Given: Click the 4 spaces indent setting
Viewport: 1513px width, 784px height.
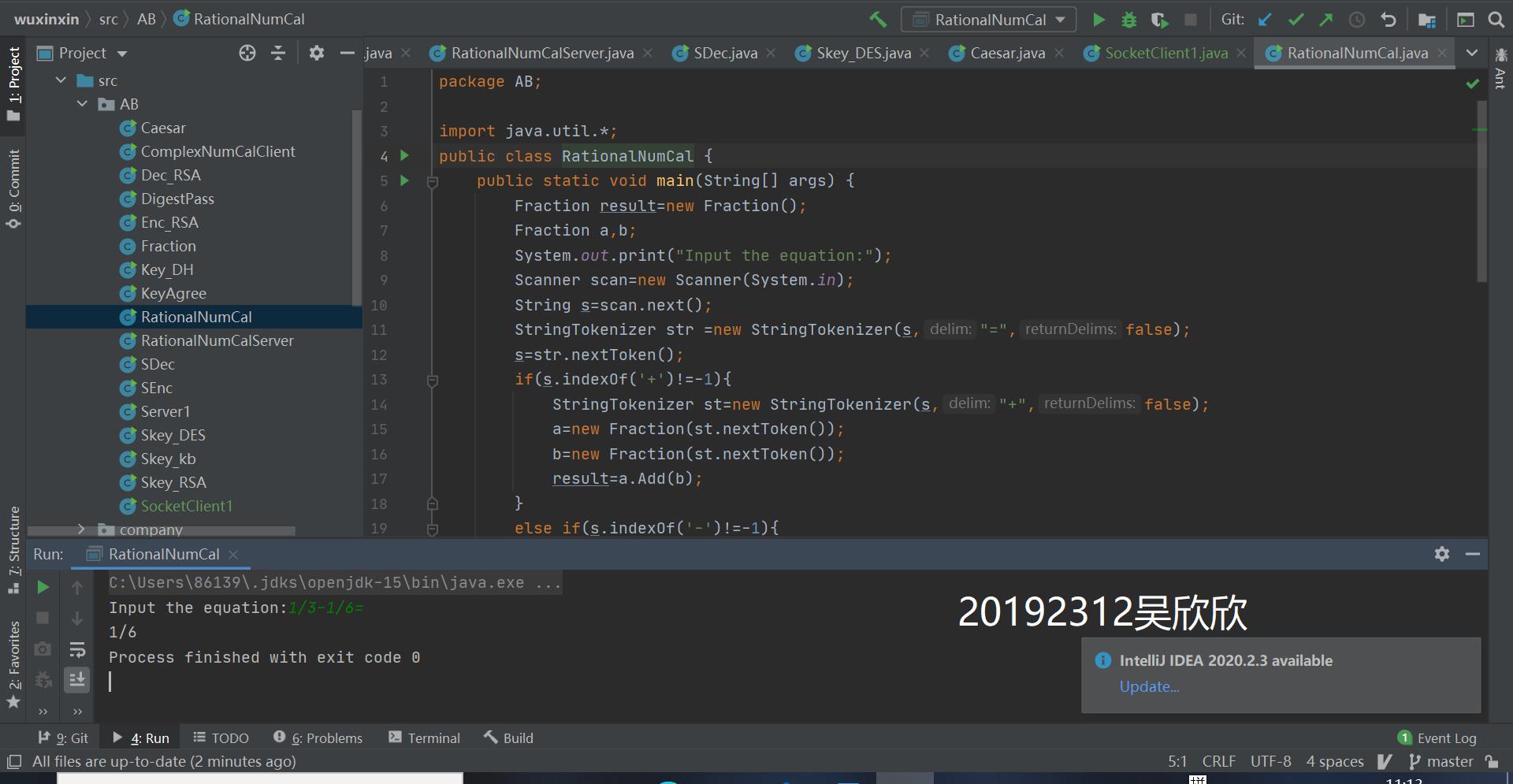Looking at the screenshot, I should point(1334,761).
